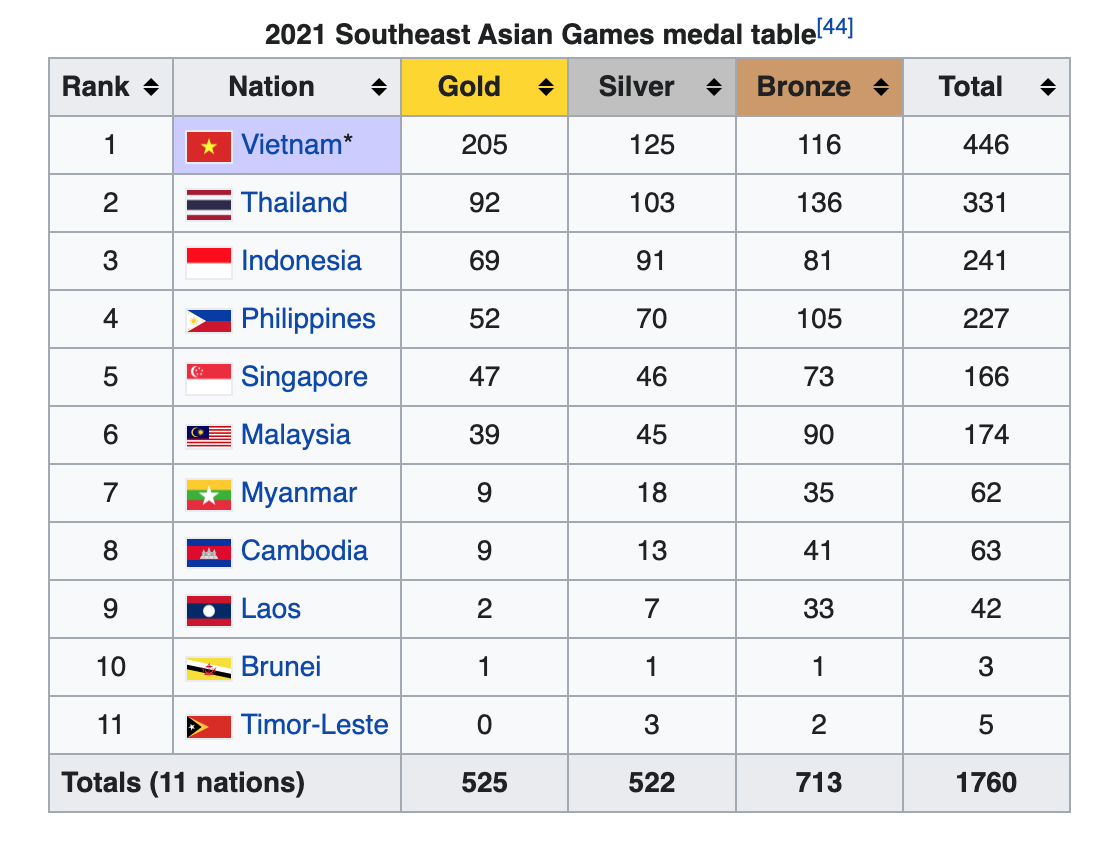Open the Vietnam nation link
Screen dimensions: 1116x852
[x=291, y=144]
